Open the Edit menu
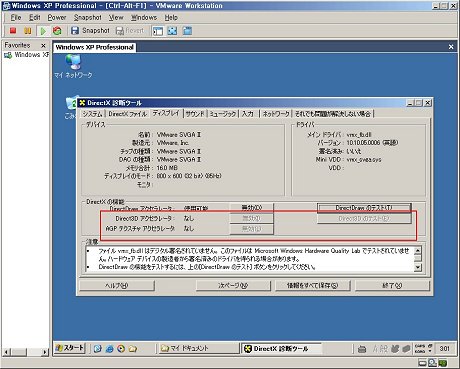Viewport: 460px width, 369px height. (34, 17)
